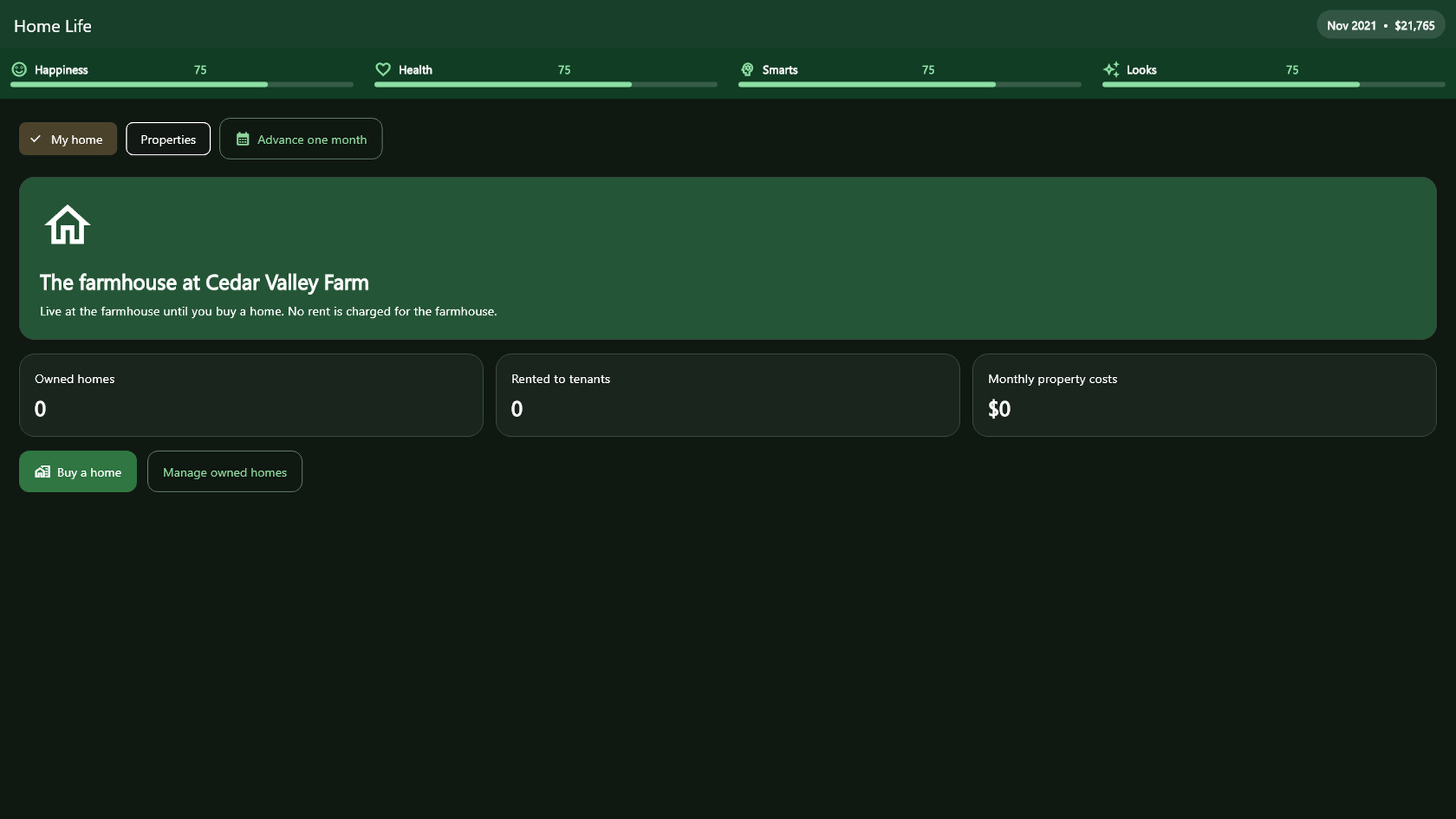Click the Health progress bar

point(546,84)
